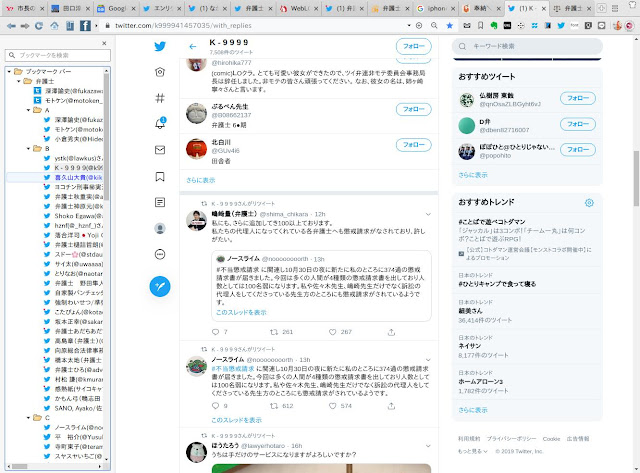Follow ぽぽひと in recommendations

click(578, 150)
